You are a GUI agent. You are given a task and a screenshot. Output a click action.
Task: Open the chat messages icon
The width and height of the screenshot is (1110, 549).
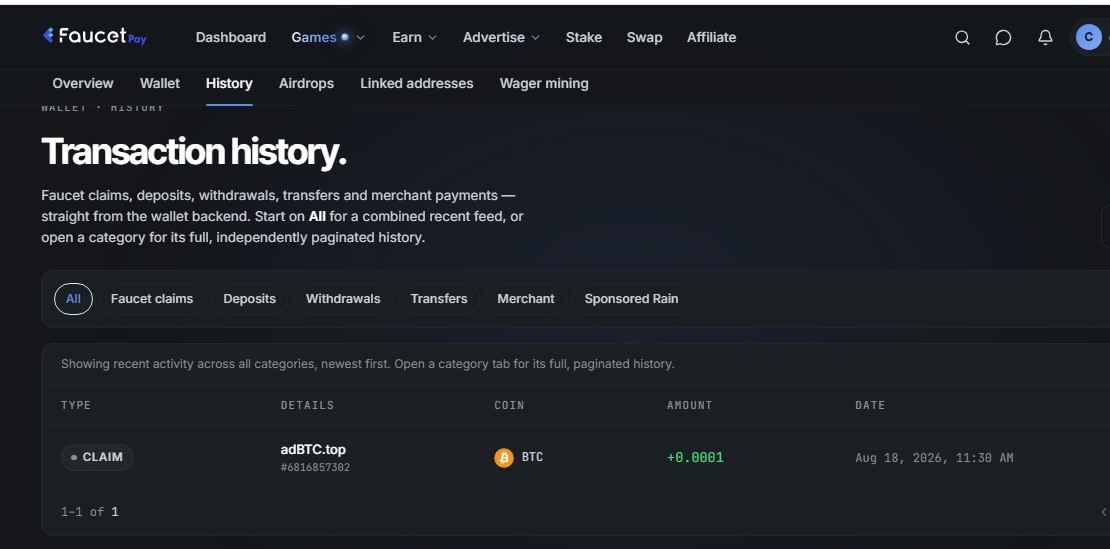pyautogui.click(x=1003, y=37)
